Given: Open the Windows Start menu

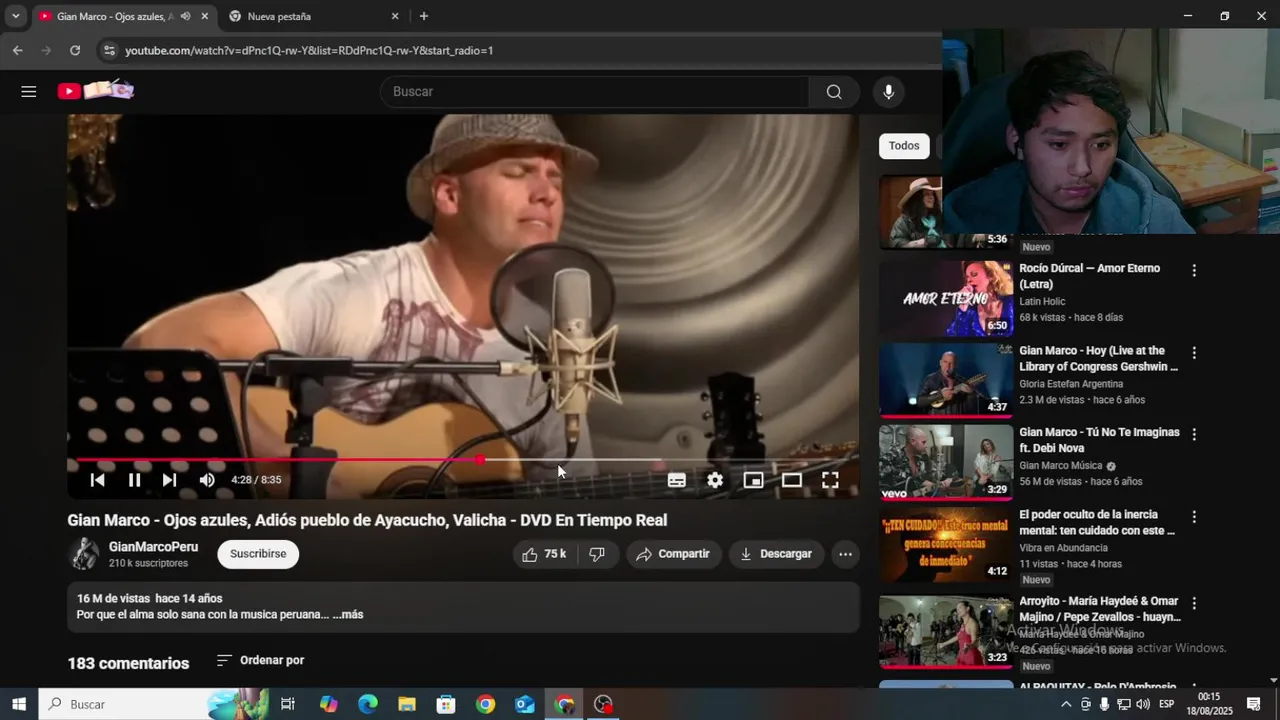Looking at the screenshot, I should [18, 704].
